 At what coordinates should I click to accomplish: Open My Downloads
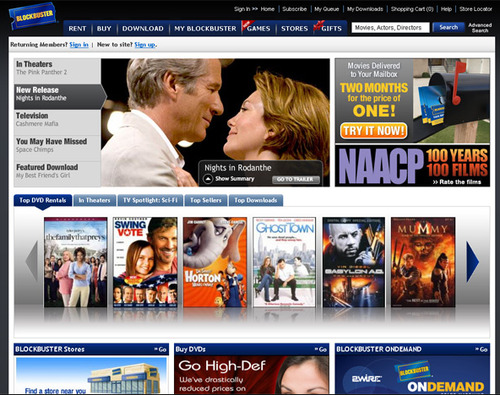[x=365, y=9]
